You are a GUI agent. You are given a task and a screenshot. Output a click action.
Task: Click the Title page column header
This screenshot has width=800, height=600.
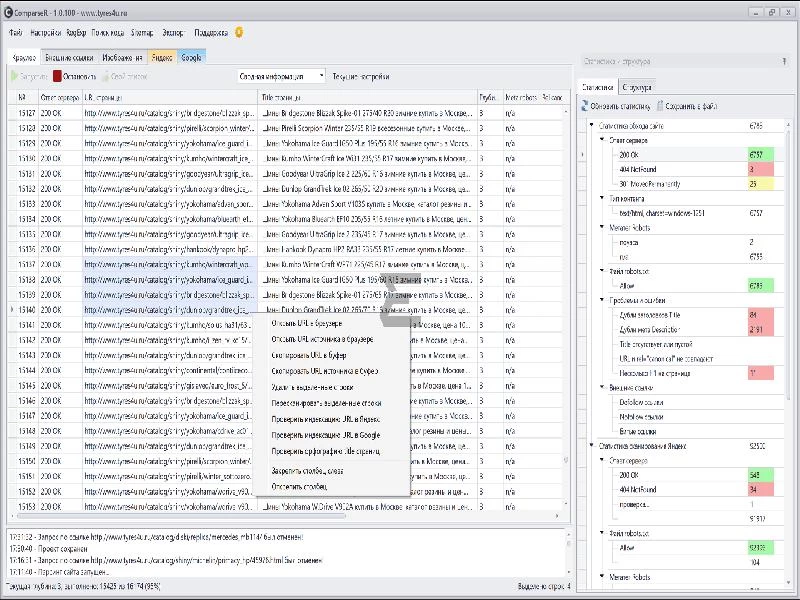click(367, 97)
